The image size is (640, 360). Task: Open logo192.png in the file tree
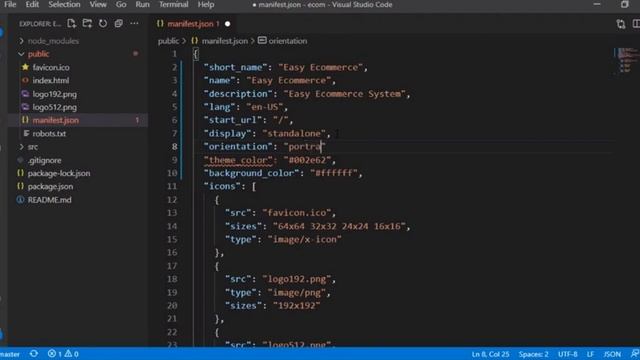(54, 94)
